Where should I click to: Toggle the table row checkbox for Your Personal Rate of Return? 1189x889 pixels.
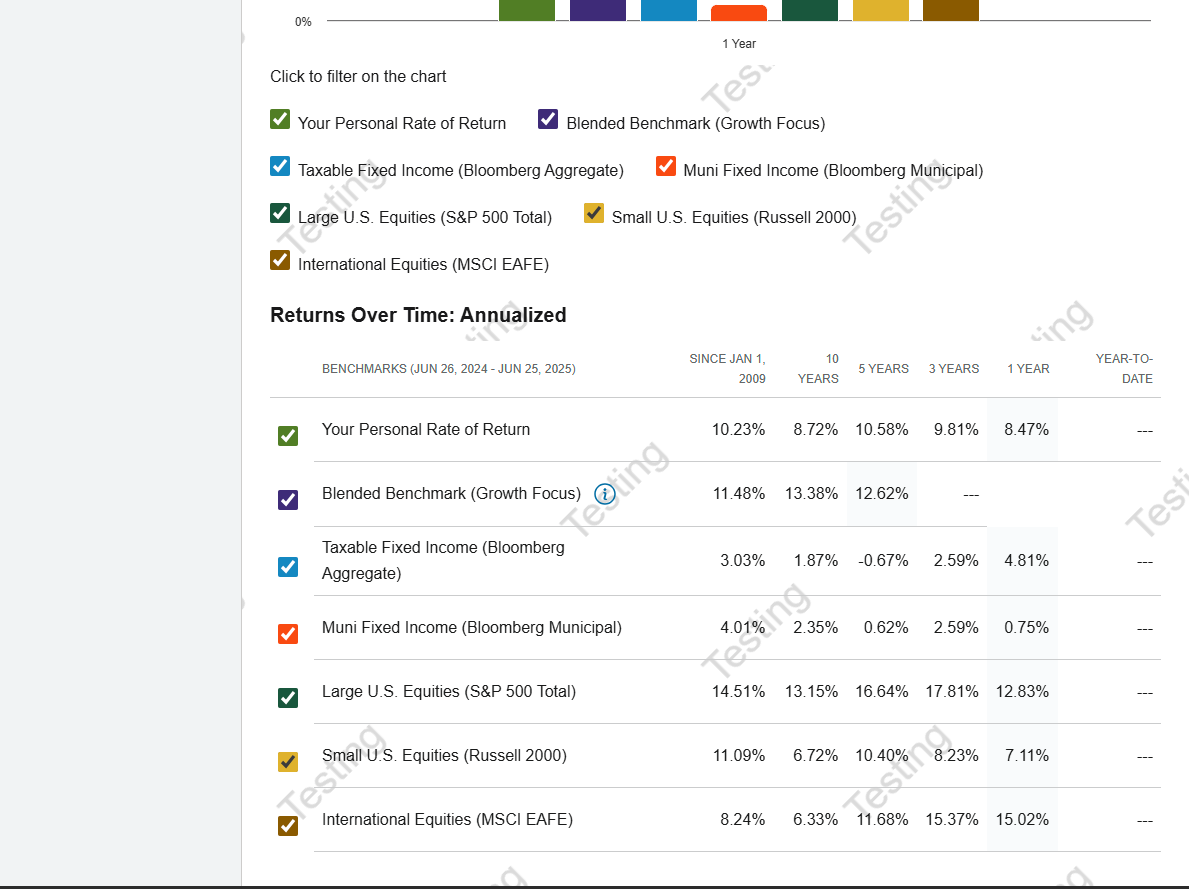(x=288, y=436)
